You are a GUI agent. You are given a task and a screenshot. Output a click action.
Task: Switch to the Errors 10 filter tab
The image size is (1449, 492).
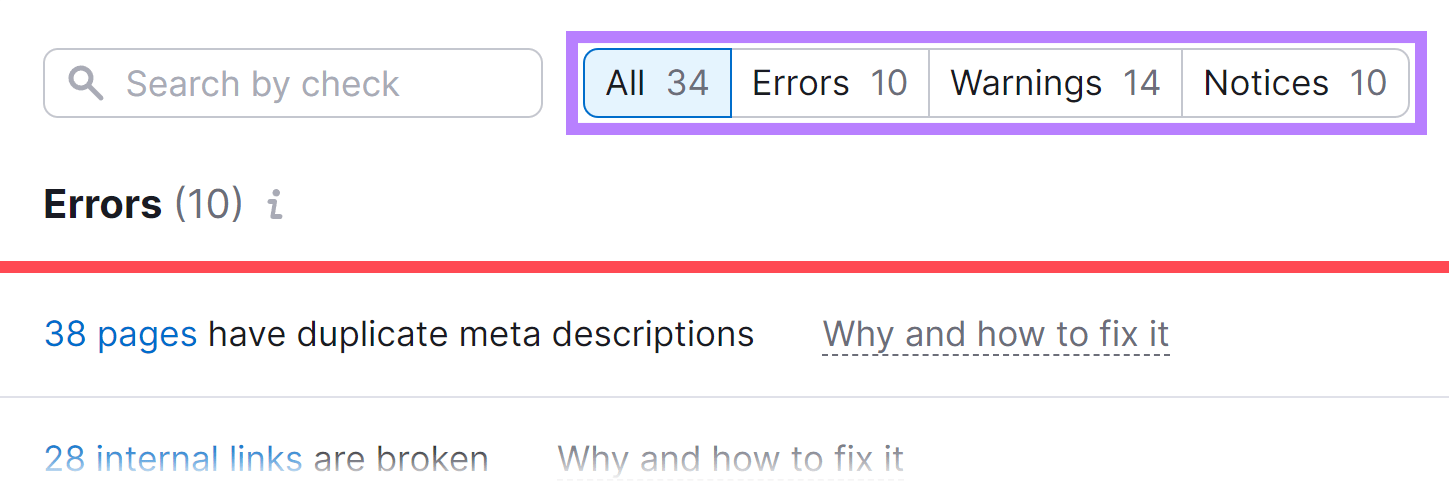tap(829, 83)
